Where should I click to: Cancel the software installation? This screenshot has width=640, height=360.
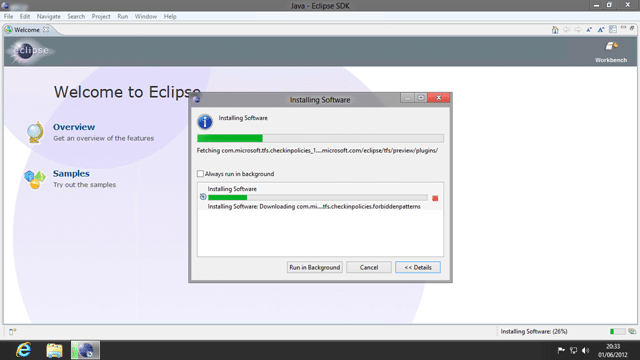(x=369, y=267)
